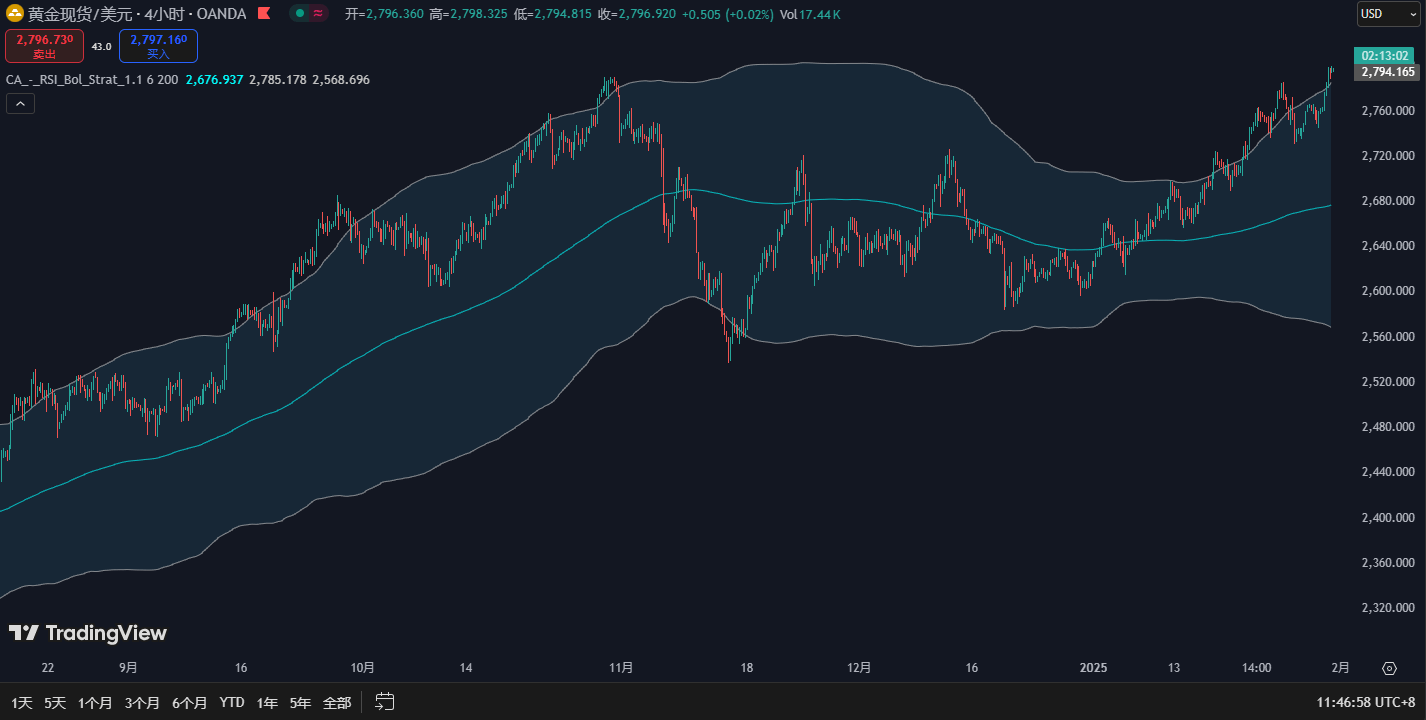Image resolution: width=1426 pixels, height=720 pixels.
Task: Click the gold symbol logo icon
Action: (x=15, y=14)
